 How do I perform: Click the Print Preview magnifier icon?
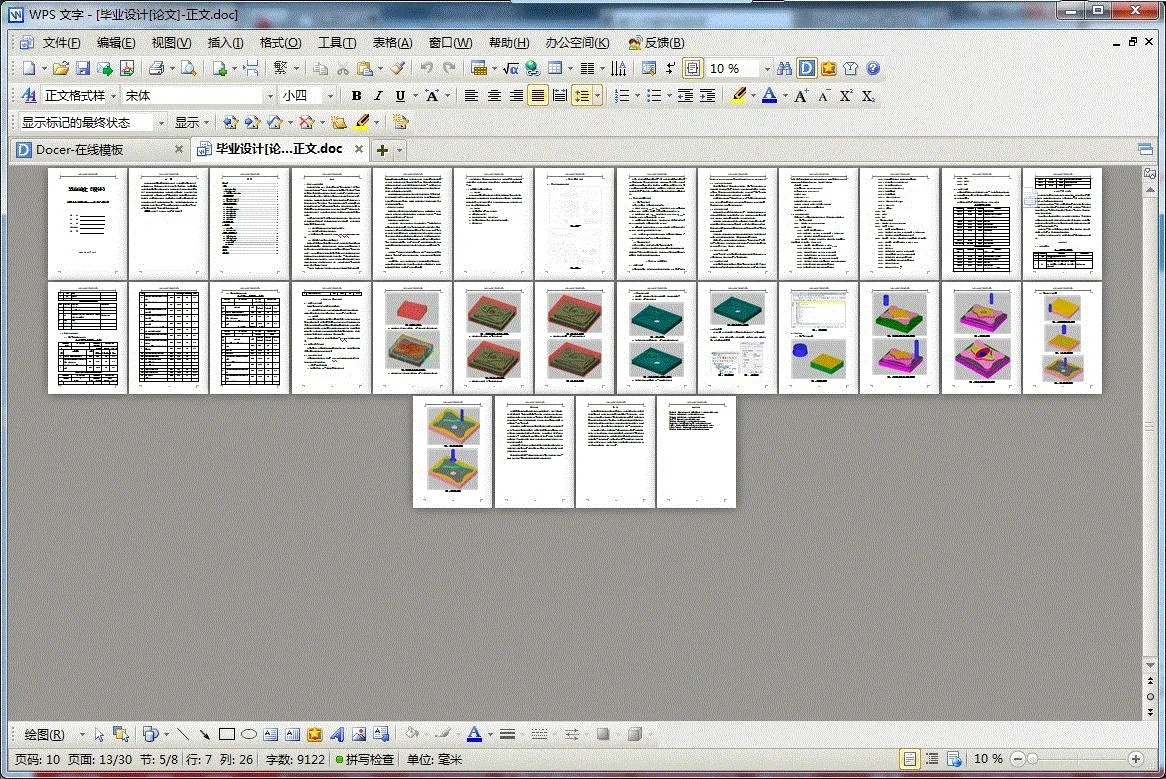[189, 68]
